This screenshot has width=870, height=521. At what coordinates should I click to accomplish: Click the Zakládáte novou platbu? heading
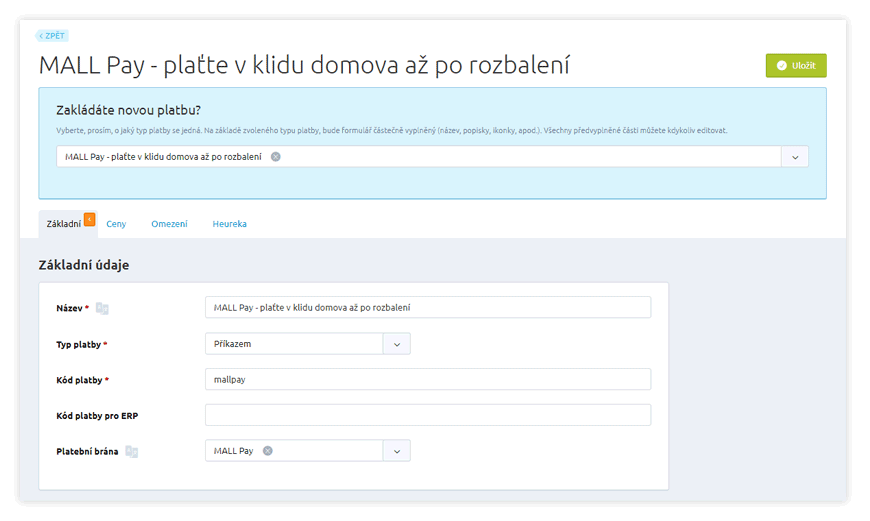tap(128, 110)
